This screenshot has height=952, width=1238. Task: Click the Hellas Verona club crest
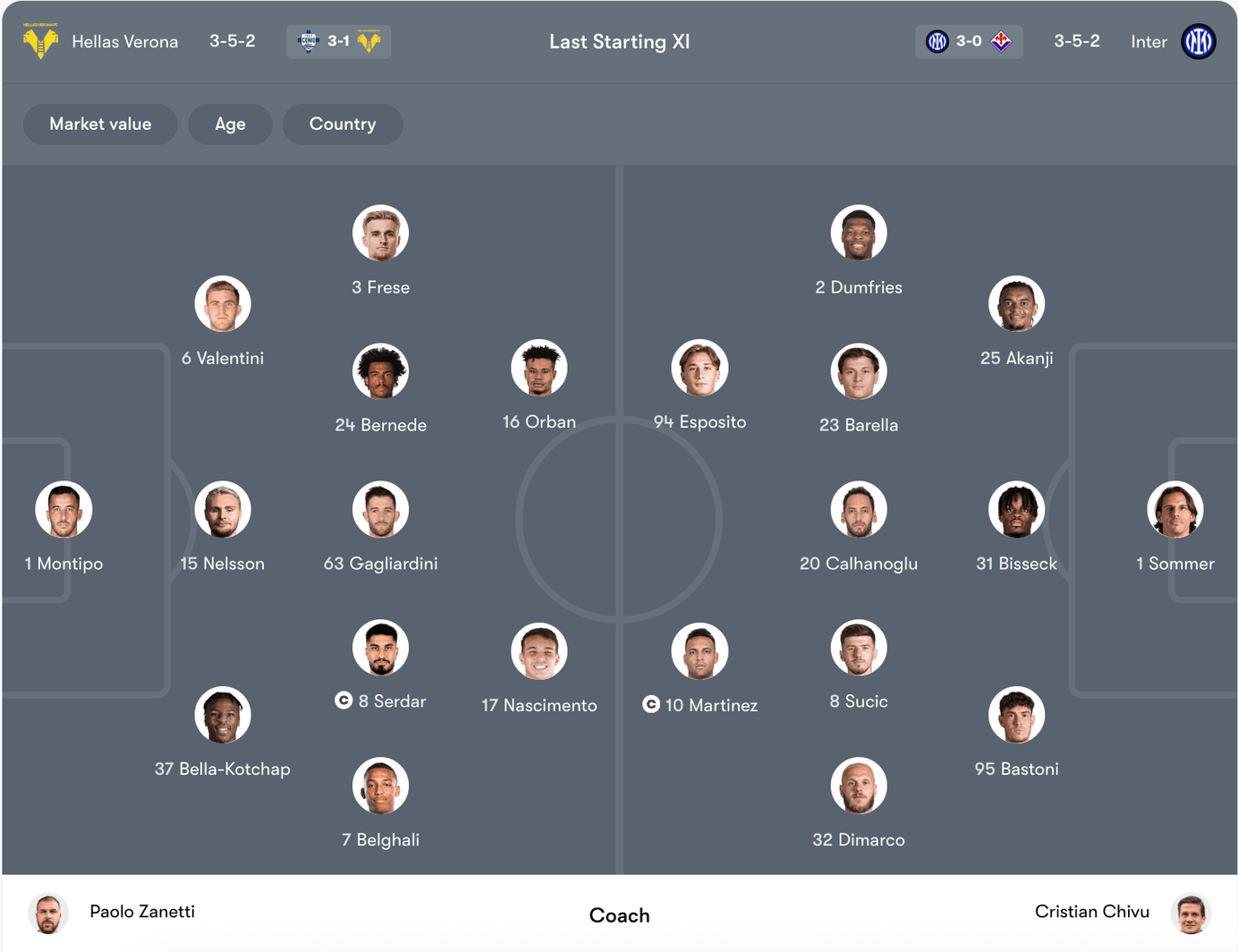click(x=40, y=41)
